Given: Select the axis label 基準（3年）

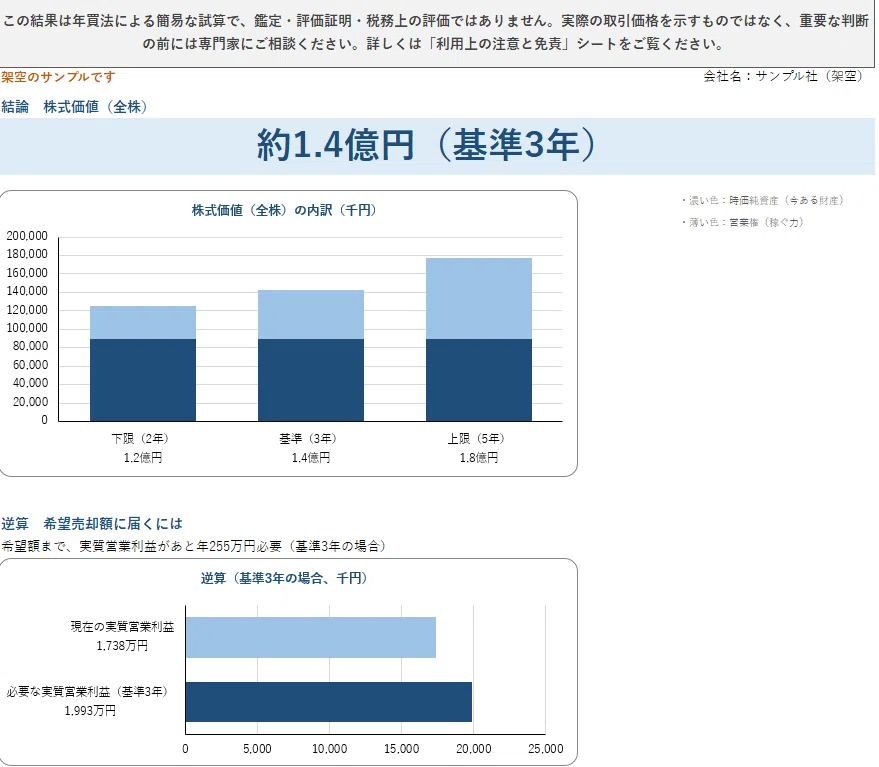Looking at the screenshot, I should coord(308,438).
